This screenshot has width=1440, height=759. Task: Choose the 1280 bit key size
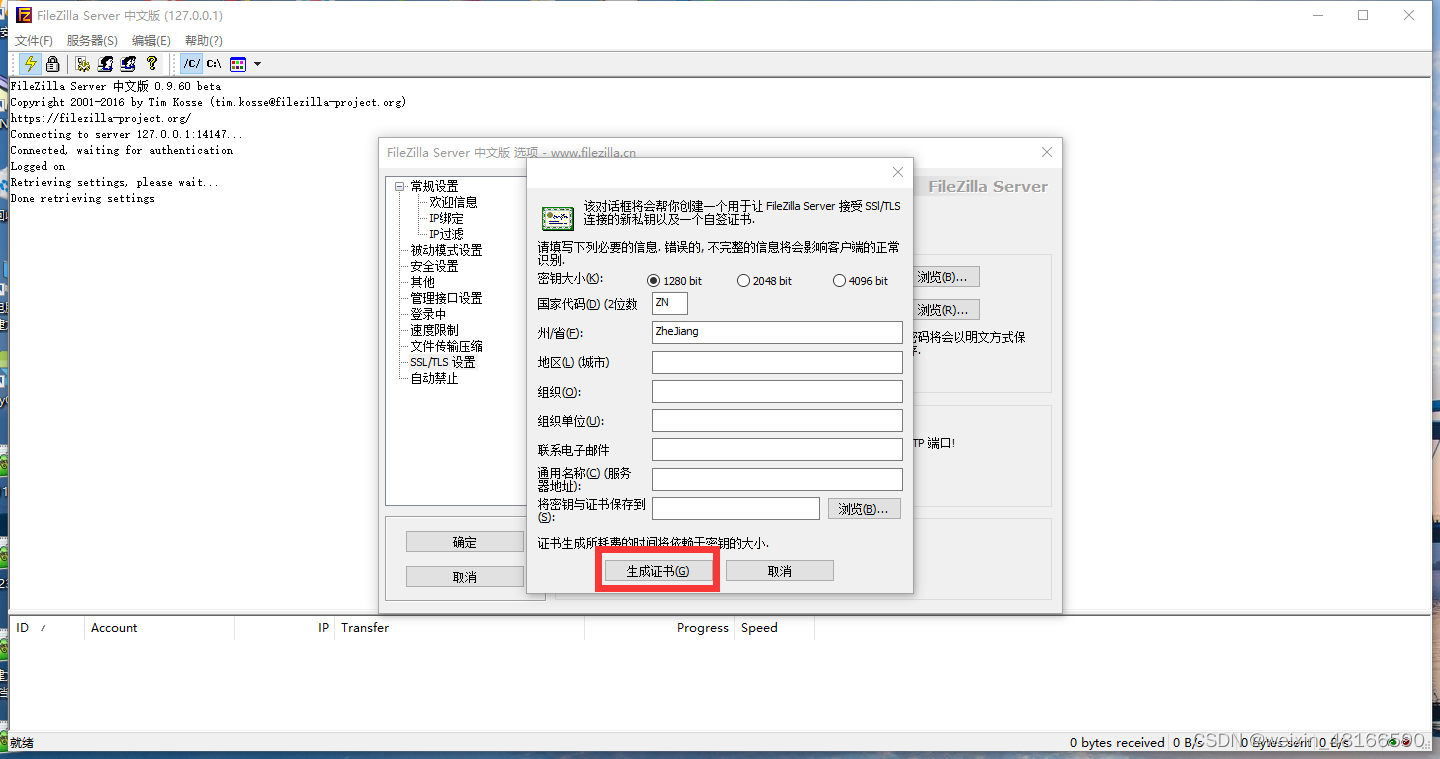coord(675,281)
